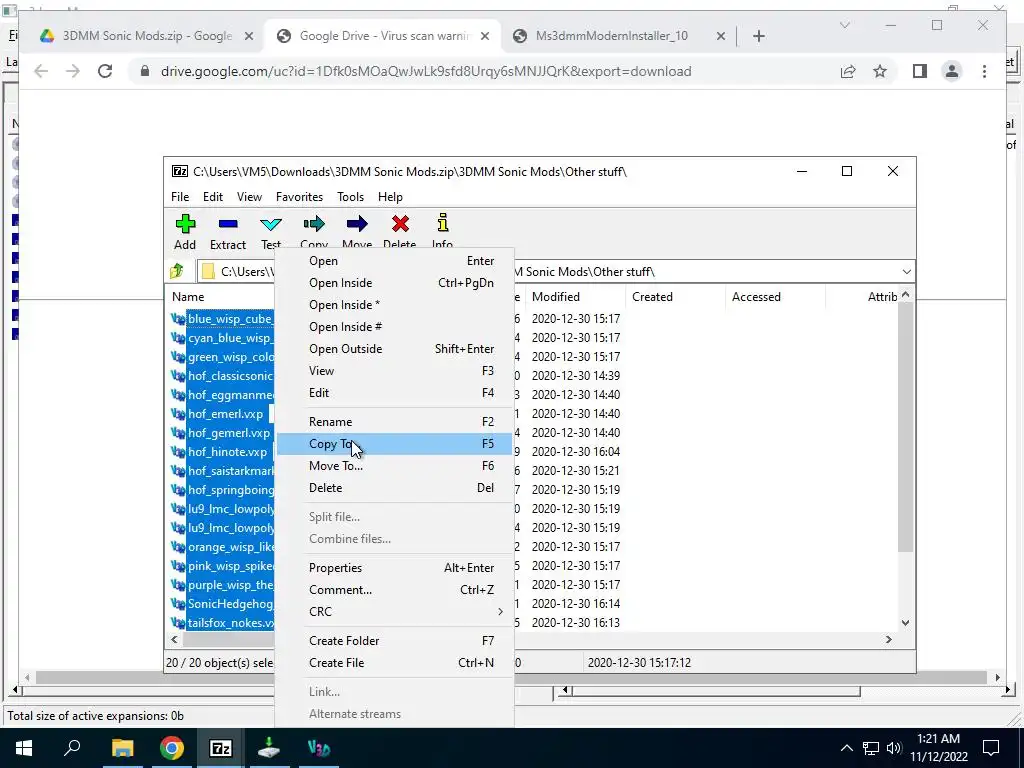Click the installer taskbar icon

[x=269, y=748]
